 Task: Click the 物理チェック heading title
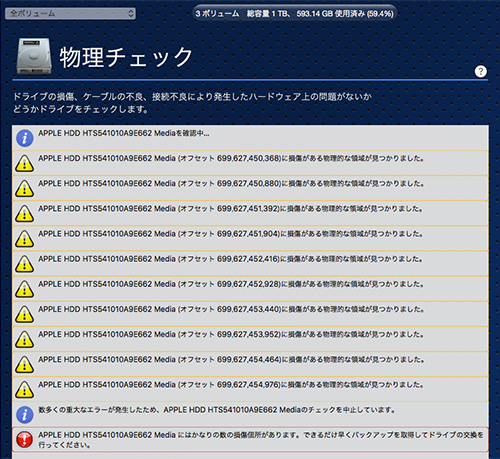[126, 57]
